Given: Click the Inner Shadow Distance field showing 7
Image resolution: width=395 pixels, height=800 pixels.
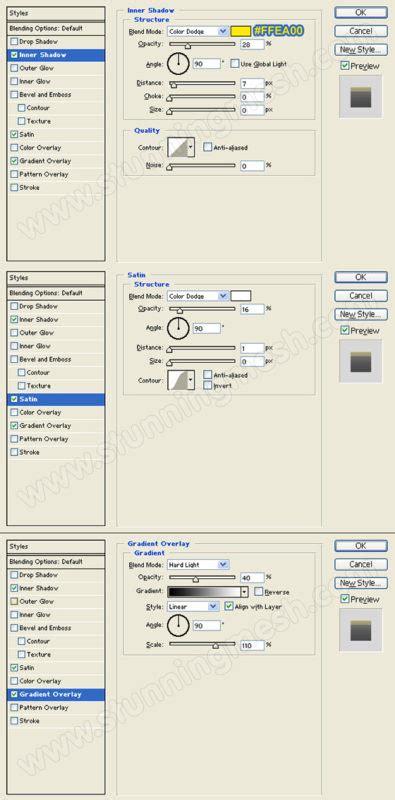Looking at the screenshot, I should (x=252, y=83).
